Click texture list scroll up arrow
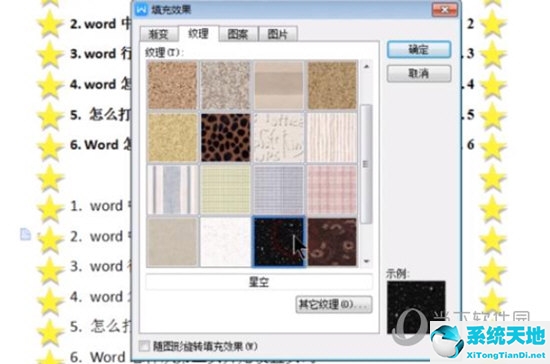Image resolution: width=550 pixels, height=364 pixels. pyautogui.click(x=367, y=66)
